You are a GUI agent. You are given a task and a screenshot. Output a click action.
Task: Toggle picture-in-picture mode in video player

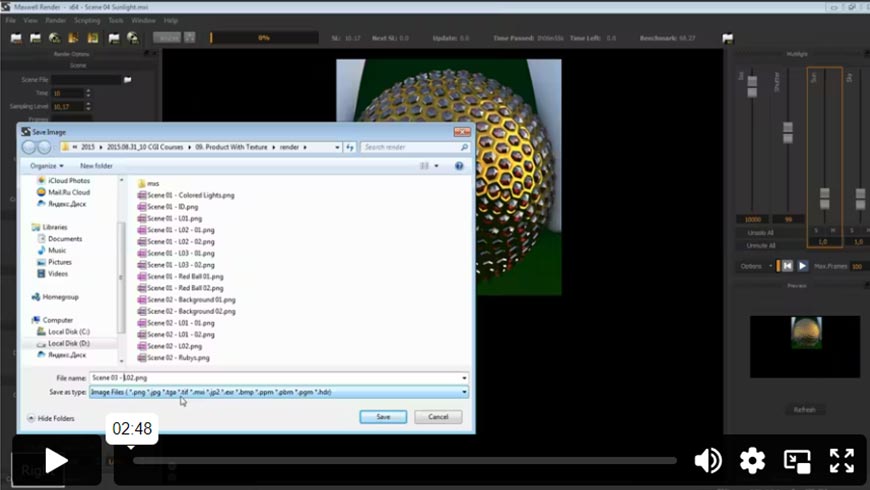(797, 460)
